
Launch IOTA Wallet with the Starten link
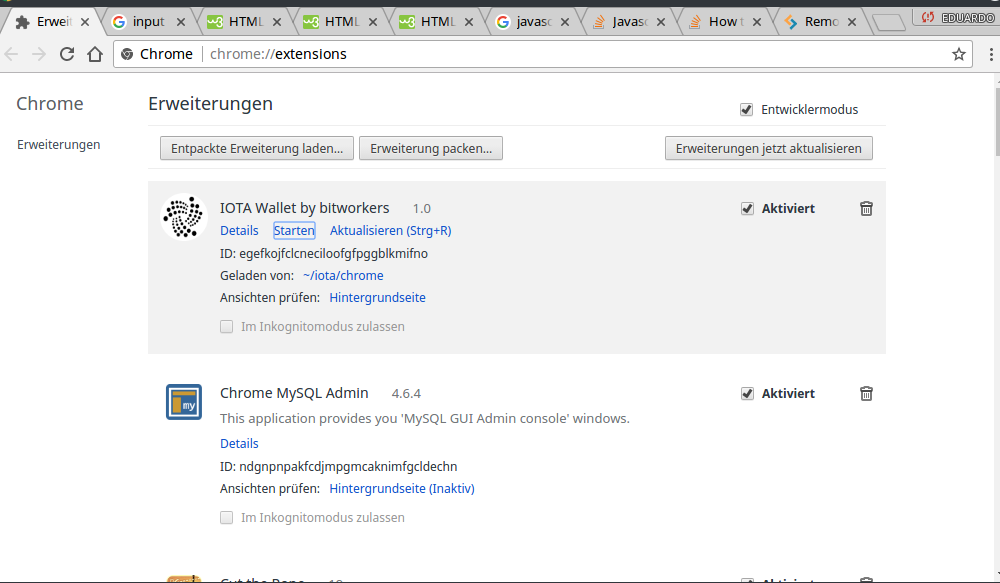click(x=294, y=230)
